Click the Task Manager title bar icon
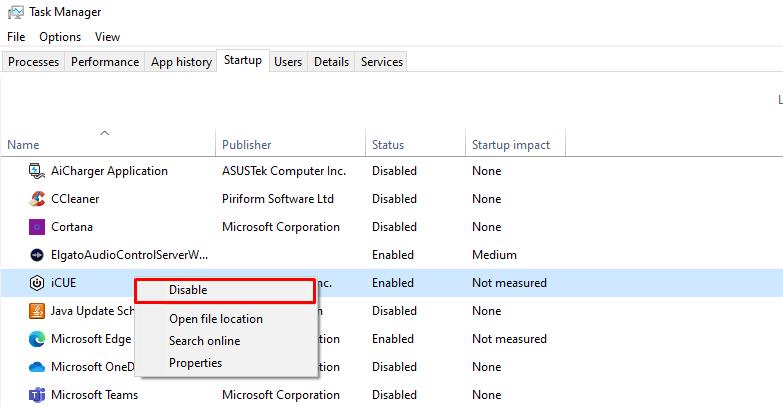Image resolution: width=783 pixels, height=407 pixels. pos(15,12)
